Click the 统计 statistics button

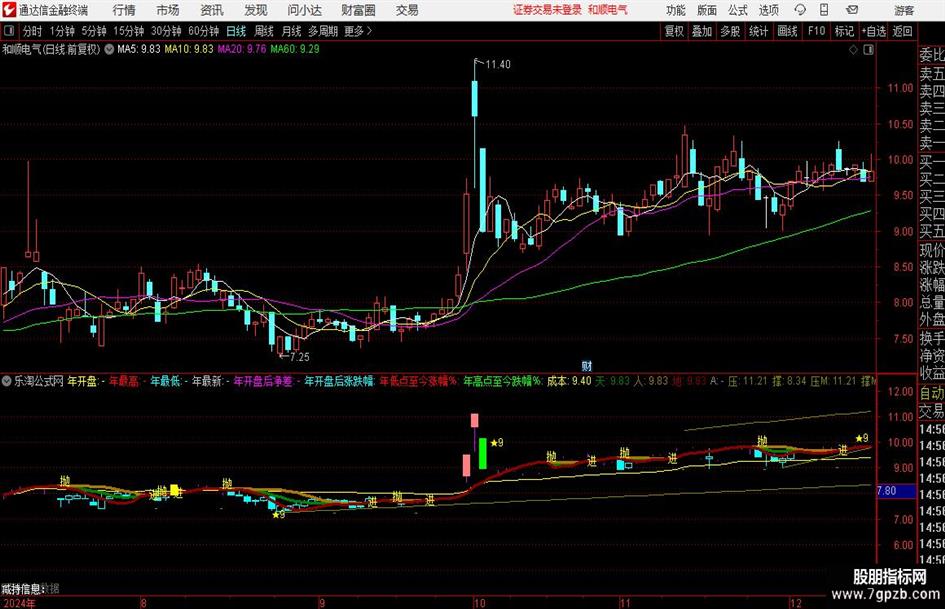pos(758,31)
